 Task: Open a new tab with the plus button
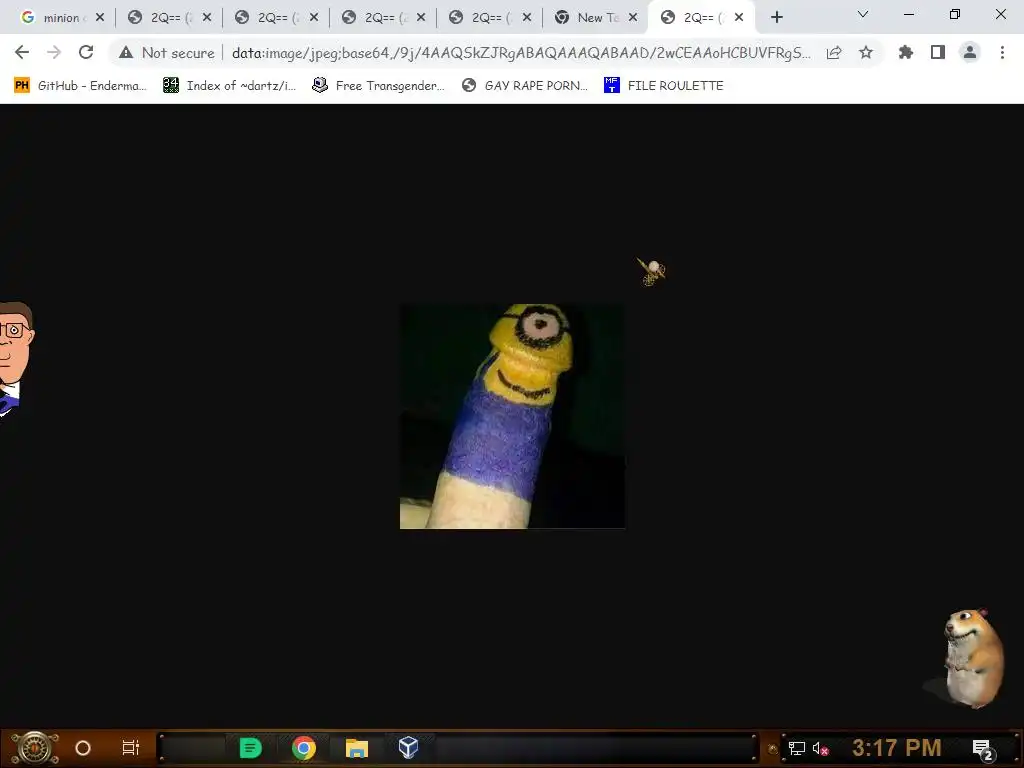point(776,18)
